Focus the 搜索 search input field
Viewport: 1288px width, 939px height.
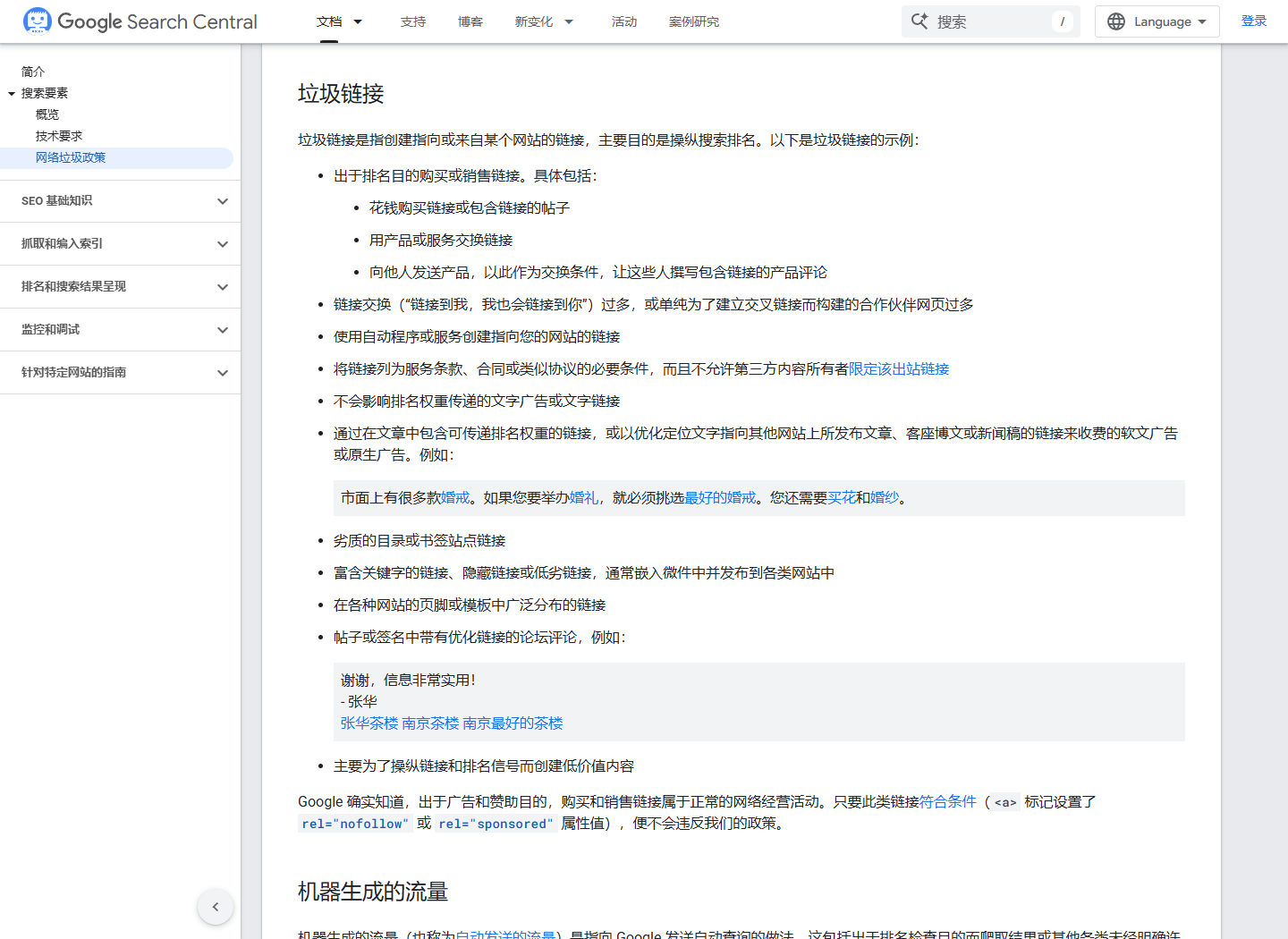click(x=991, y=21)
